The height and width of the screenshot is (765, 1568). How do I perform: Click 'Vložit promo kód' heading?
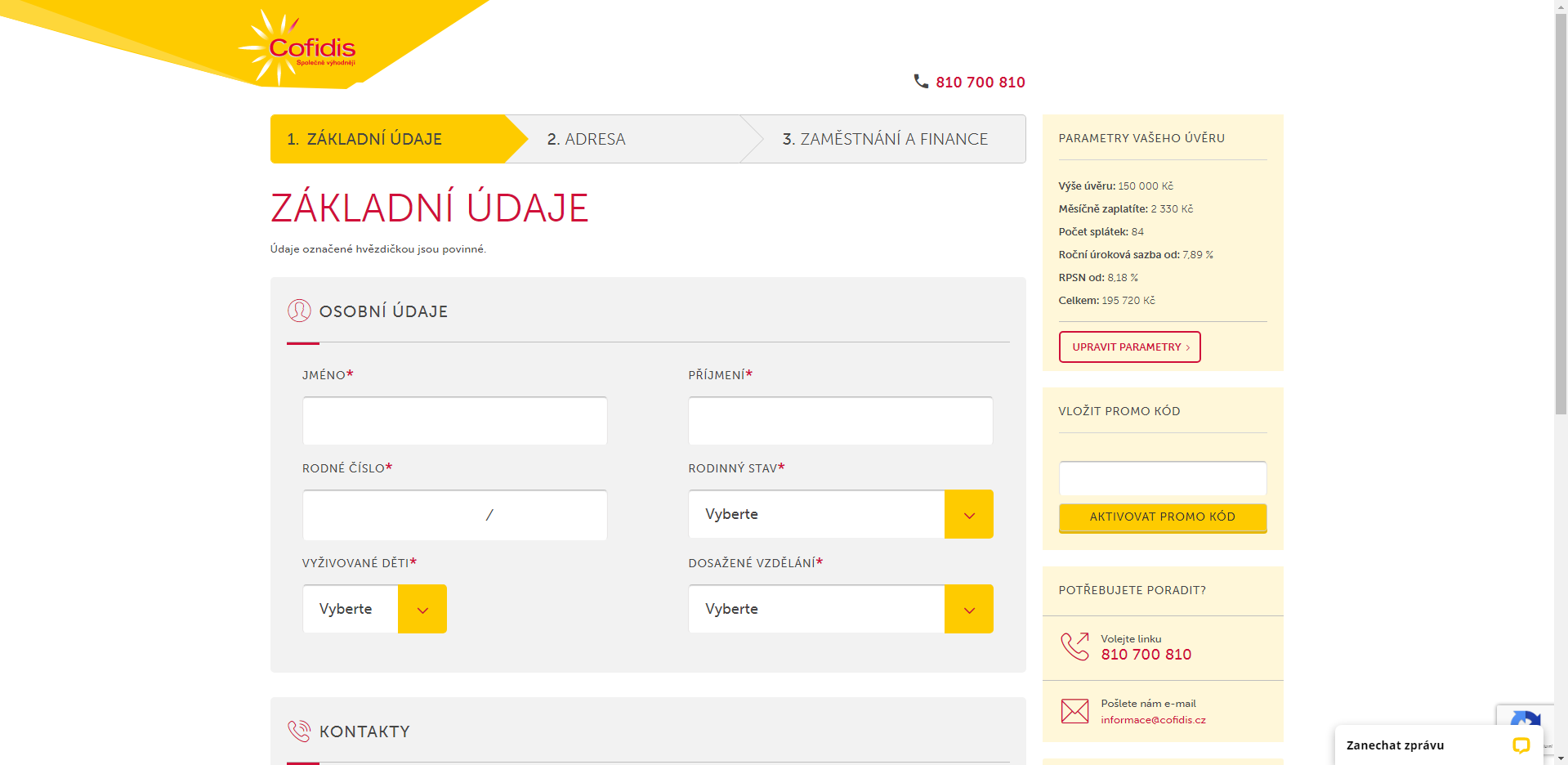(x=1119, y=411)
